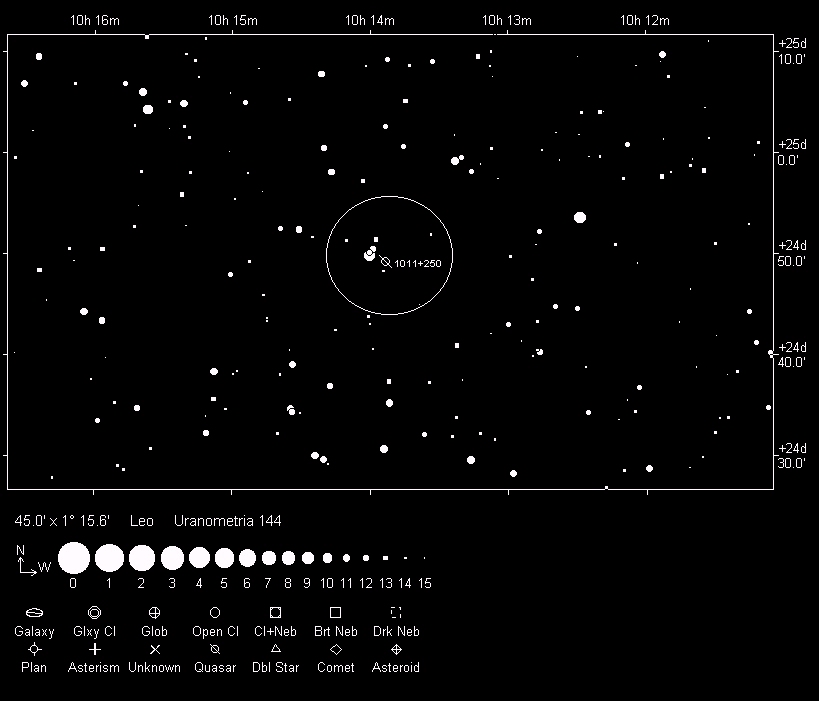Click the +24d 50.0' declination label
This screenshot has height=701, width=819.
[792, 253]
